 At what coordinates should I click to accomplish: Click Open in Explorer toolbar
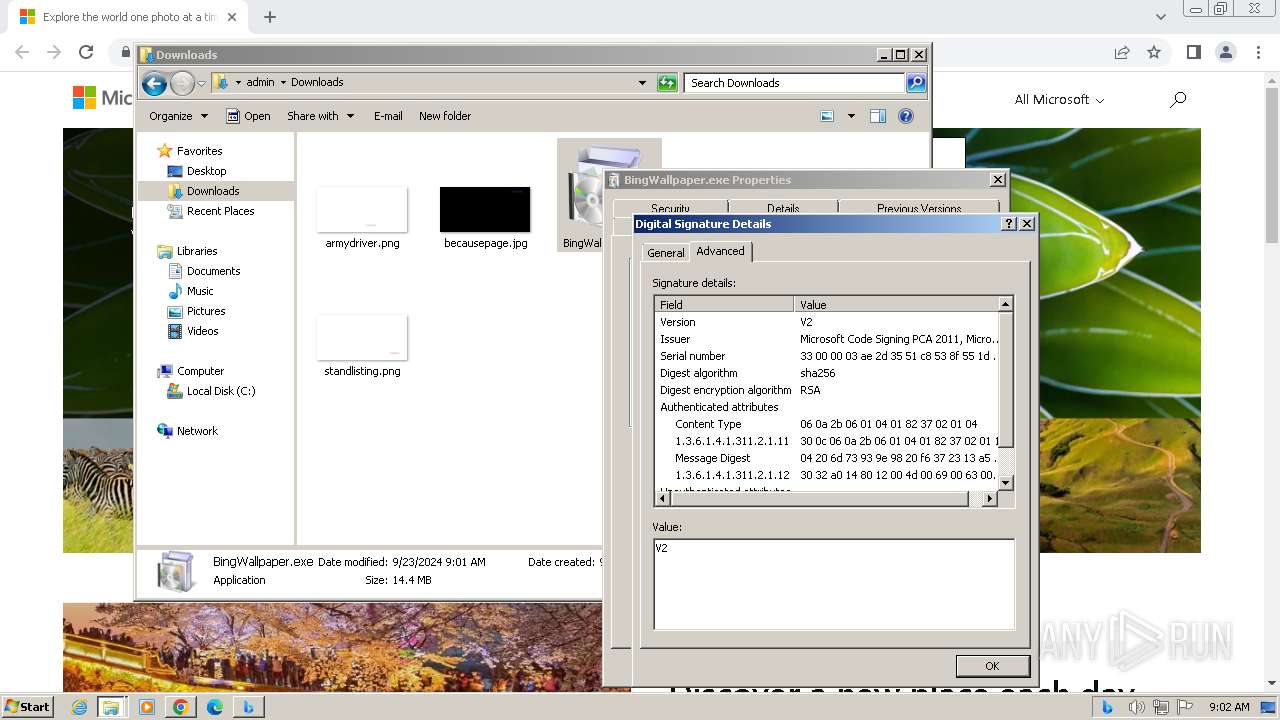[x=248, y=116]
